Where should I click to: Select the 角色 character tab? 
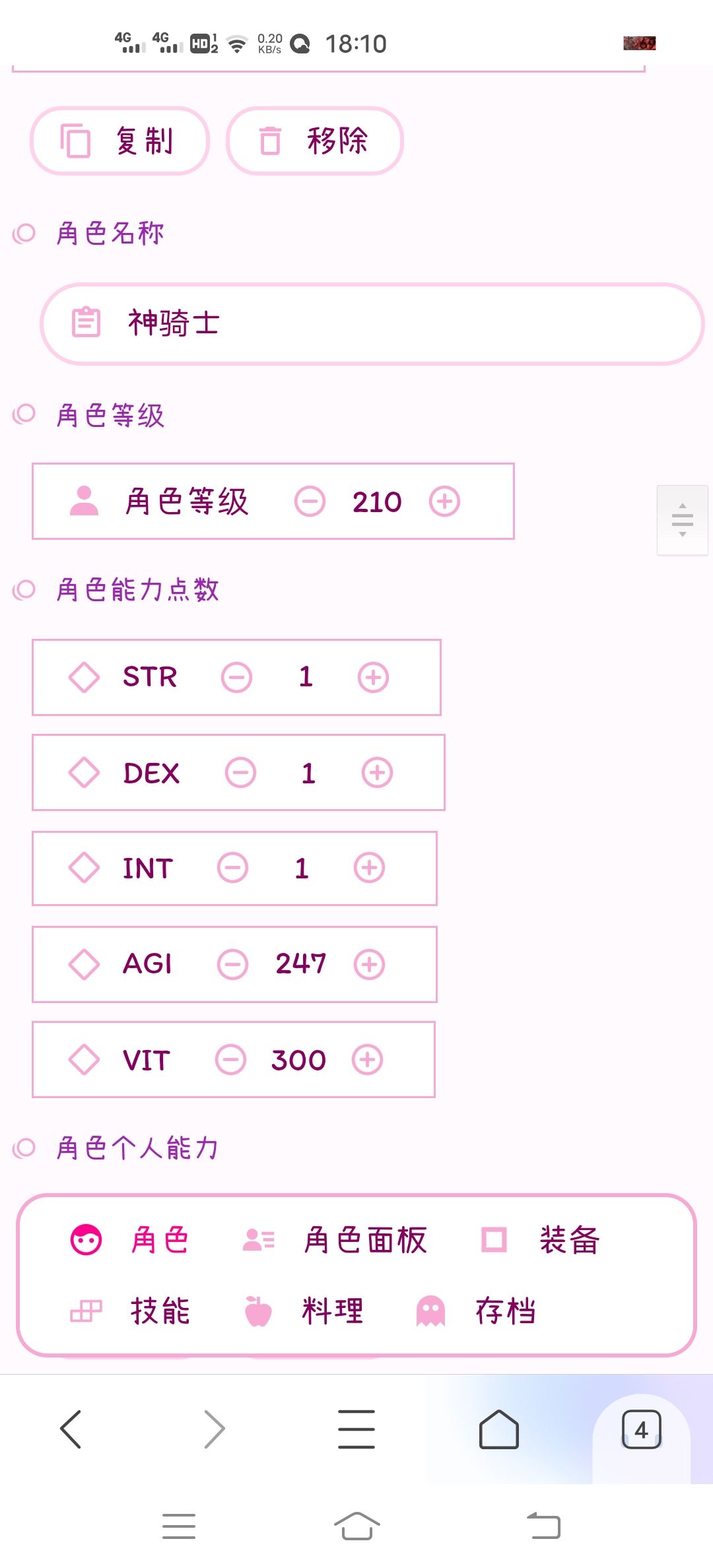point(130,1240)
